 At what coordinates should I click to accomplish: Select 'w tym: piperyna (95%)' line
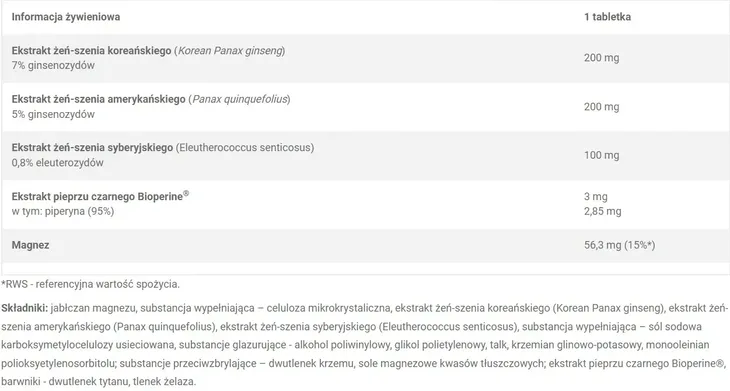click(63, 211)
